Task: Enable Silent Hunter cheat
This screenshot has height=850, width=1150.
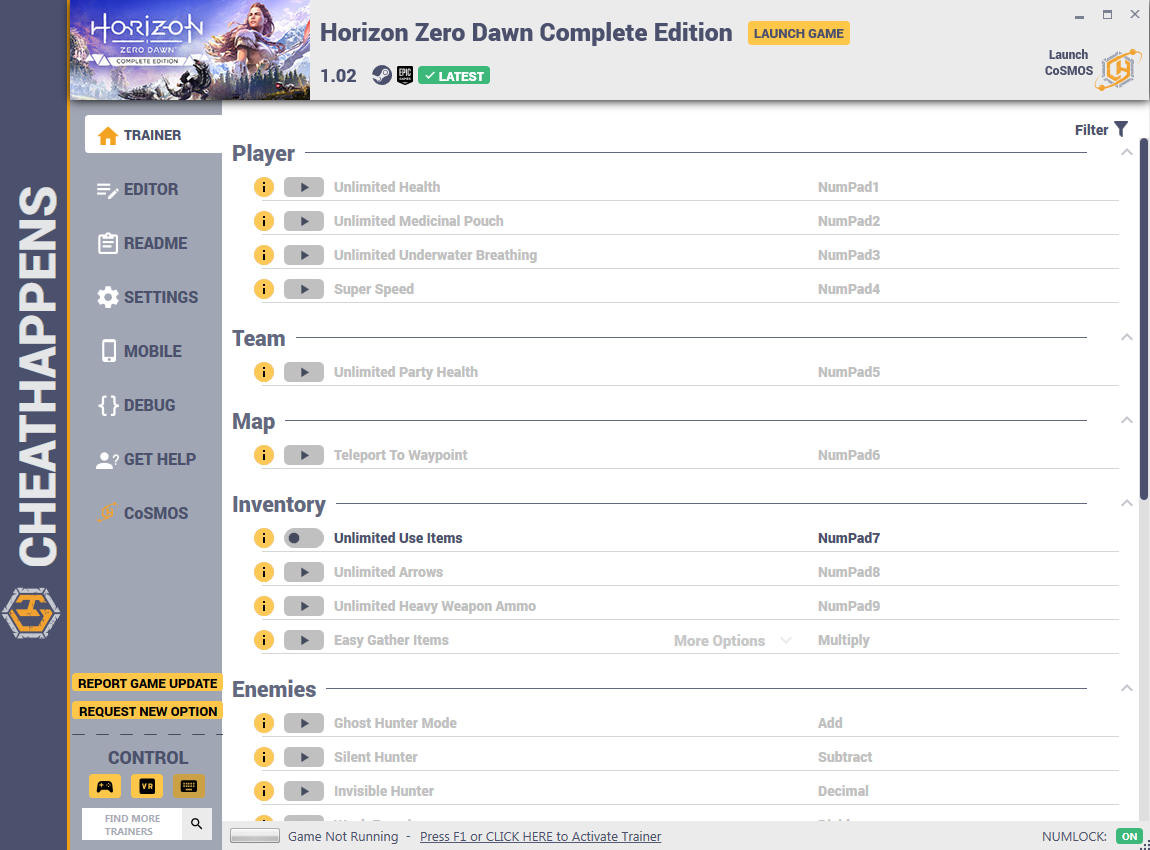Action: (x=304, y=757)
